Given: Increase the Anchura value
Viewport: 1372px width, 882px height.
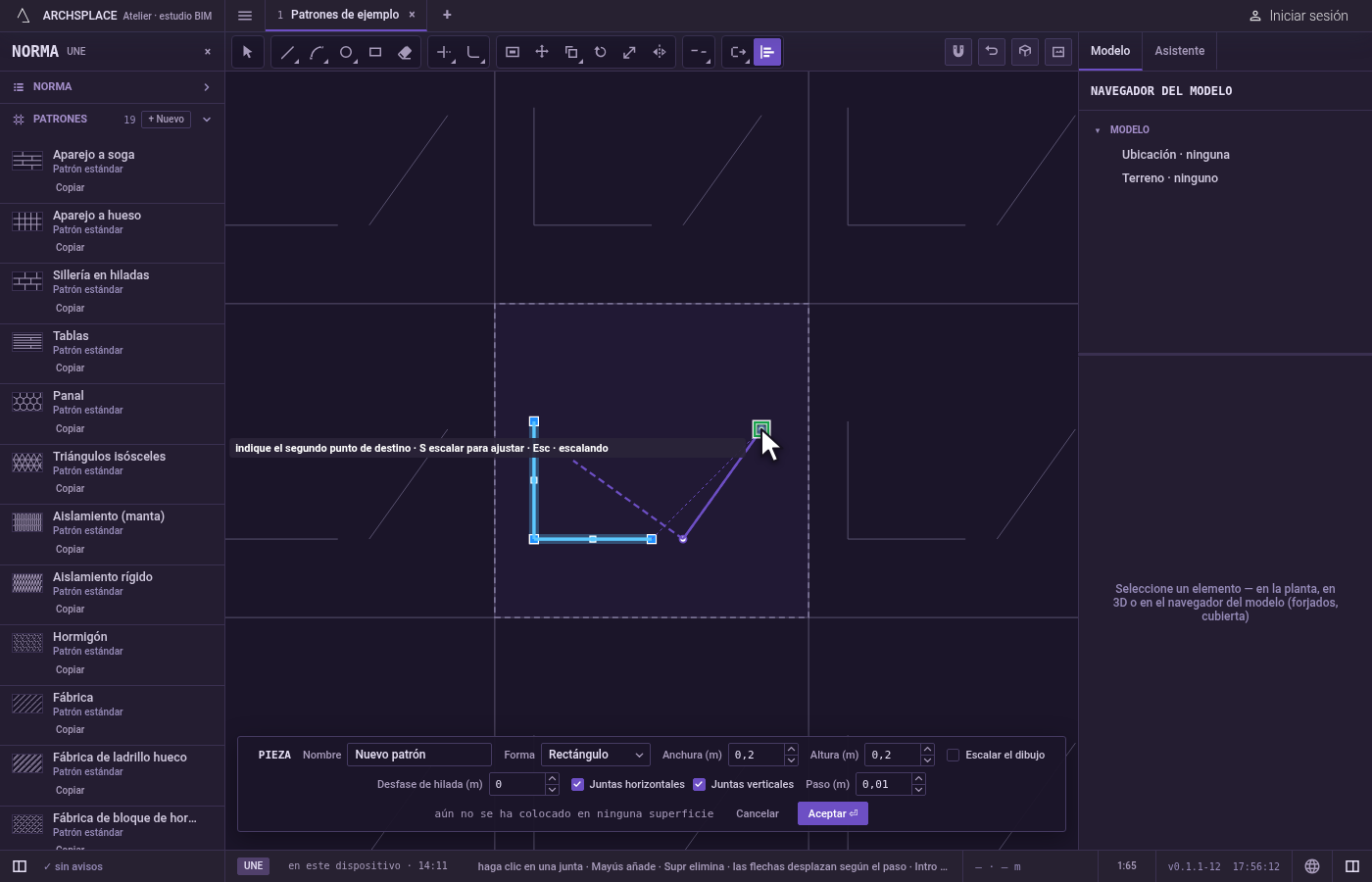Looking at the screenshot, I should 791,750.
